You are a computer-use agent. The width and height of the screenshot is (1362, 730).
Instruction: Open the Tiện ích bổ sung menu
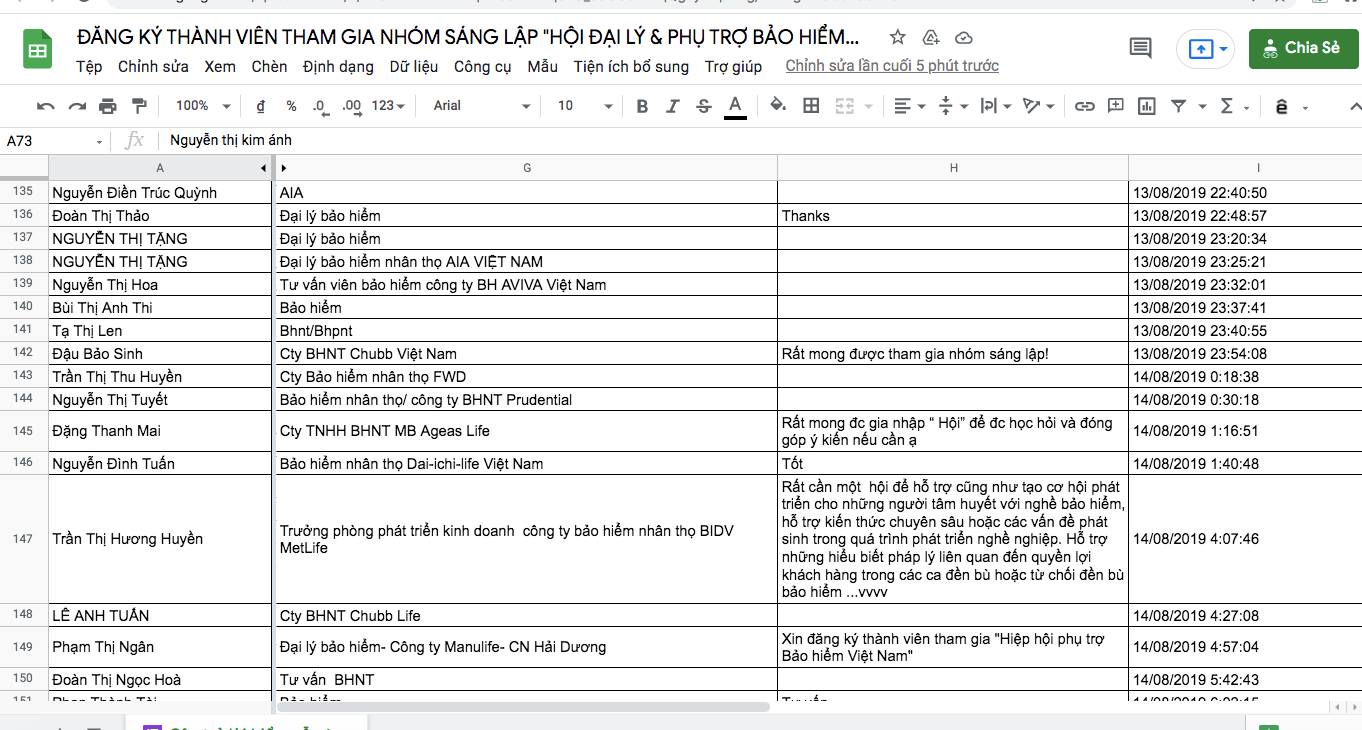click(x=631, y=66)
